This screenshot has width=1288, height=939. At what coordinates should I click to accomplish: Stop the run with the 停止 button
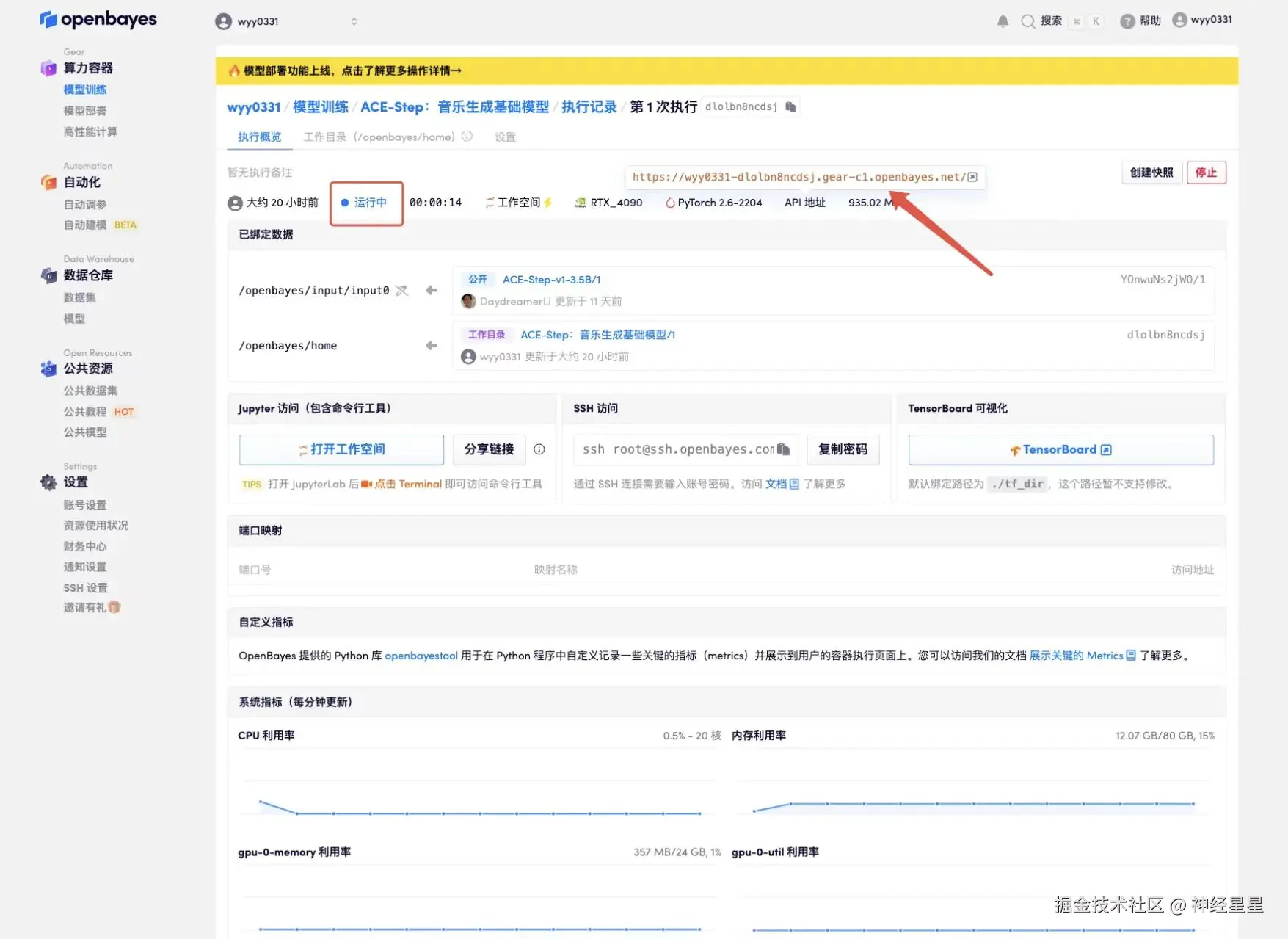[1207, 173]
